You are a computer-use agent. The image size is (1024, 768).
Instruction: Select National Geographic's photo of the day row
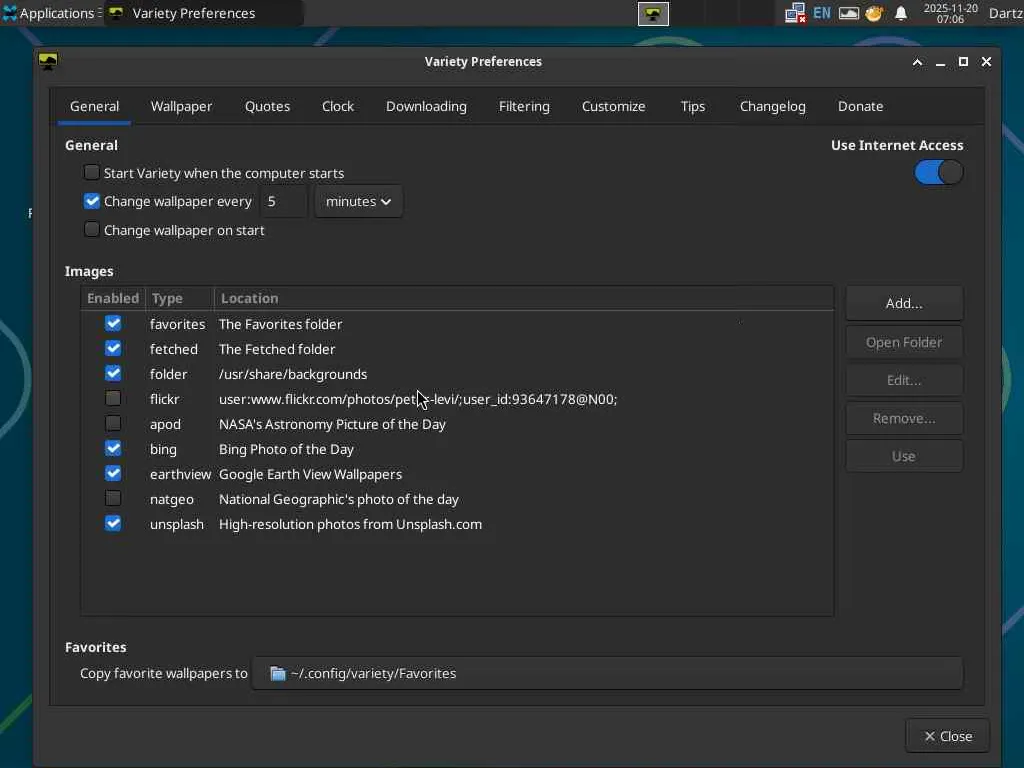tap(457, 499)
